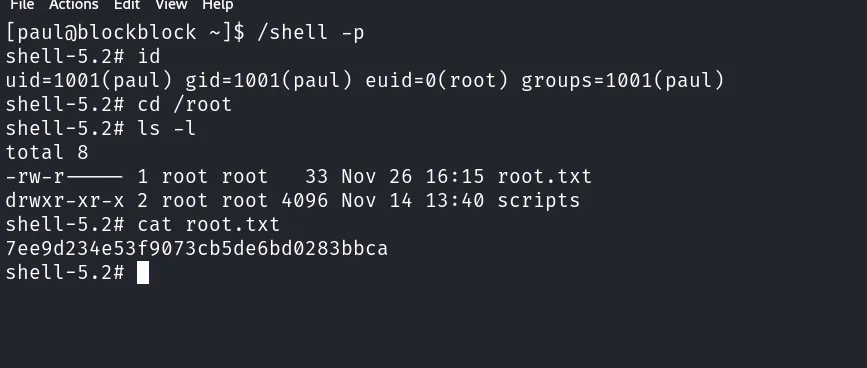Image resolution: width=867 pixels, height=368 pixels.
Task: Click the 'Nov 26 16:15' timestamp
Action: (x=412, y=177)
